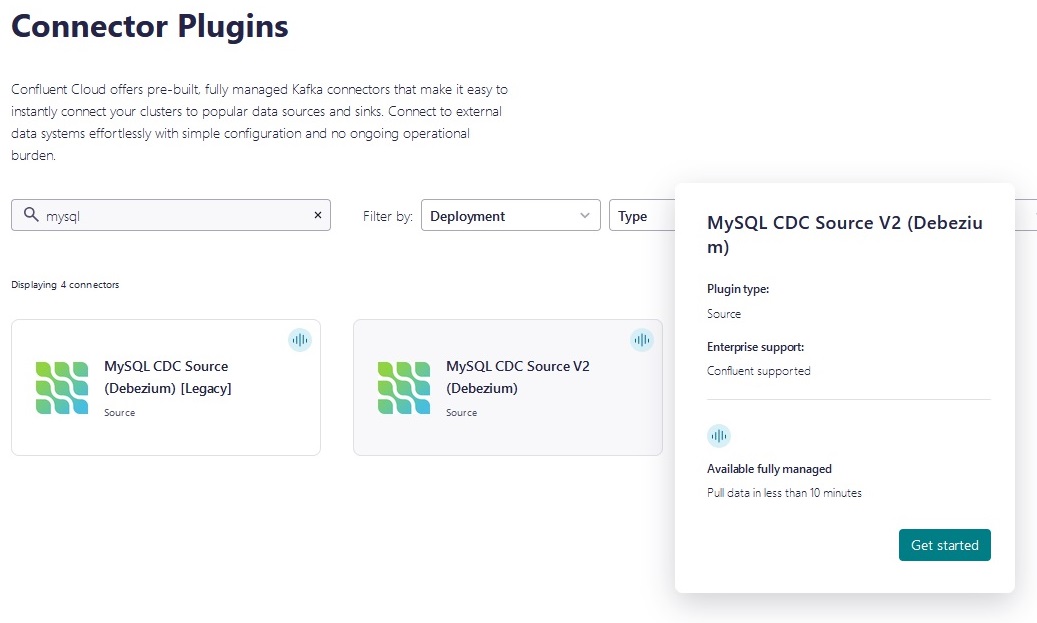The width and height of the screenshot is (1037, 623).
Task: Click the fully managed badge on the V2 card
Action: (x=642, y=340)
